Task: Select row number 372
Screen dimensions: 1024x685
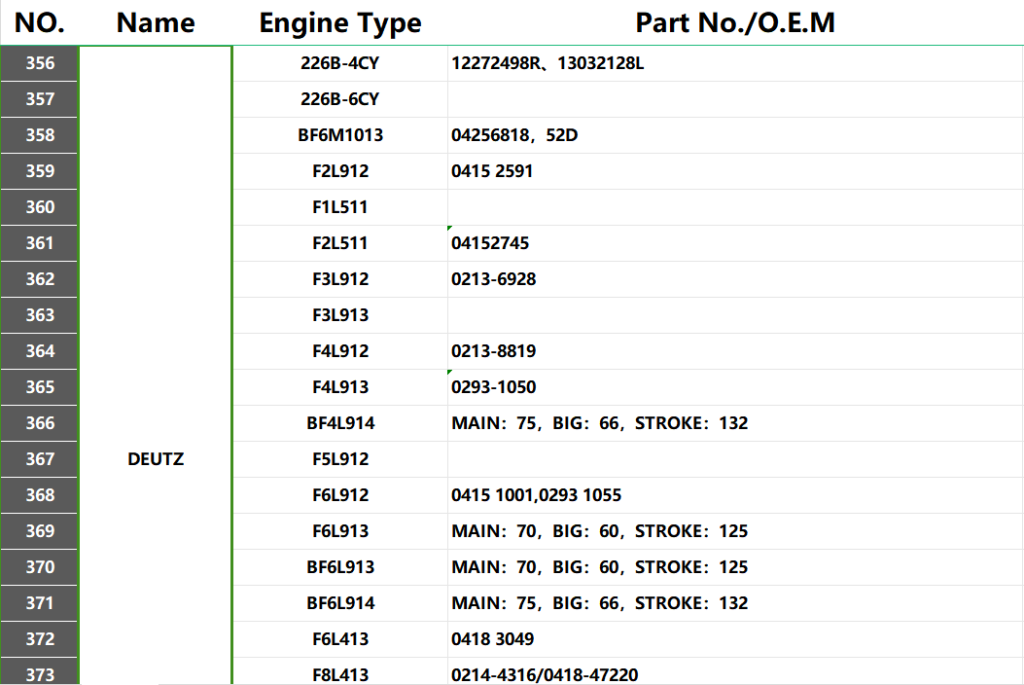Action: [x=40, y=639]
